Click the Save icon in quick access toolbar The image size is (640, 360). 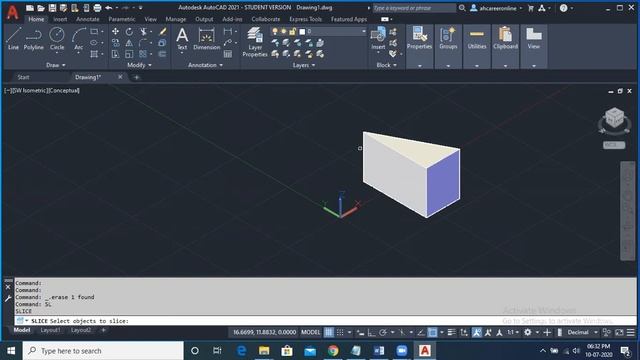pyautogui.click(x=52, y=8)
